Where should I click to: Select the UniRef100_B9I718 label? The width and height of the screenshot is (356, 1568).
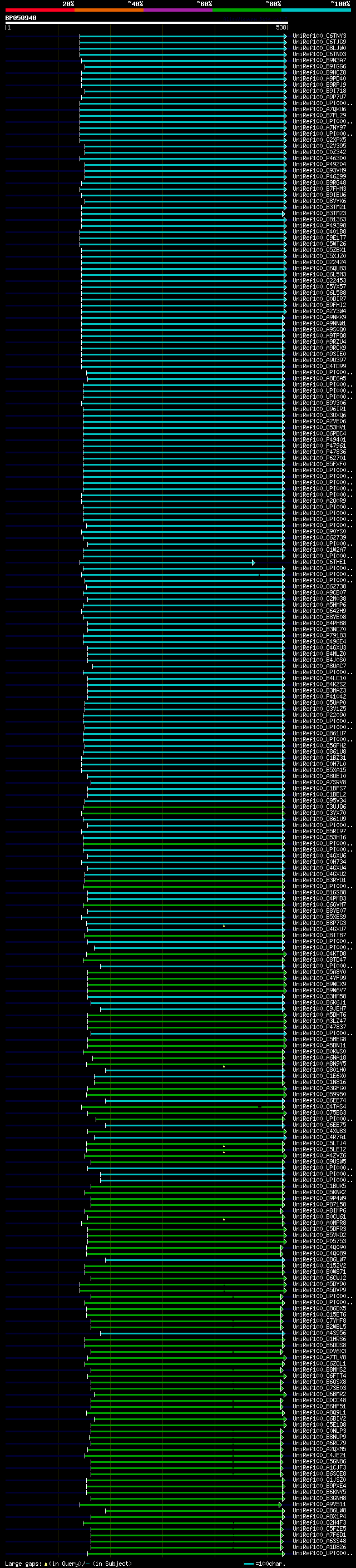(x=319, y=91)
